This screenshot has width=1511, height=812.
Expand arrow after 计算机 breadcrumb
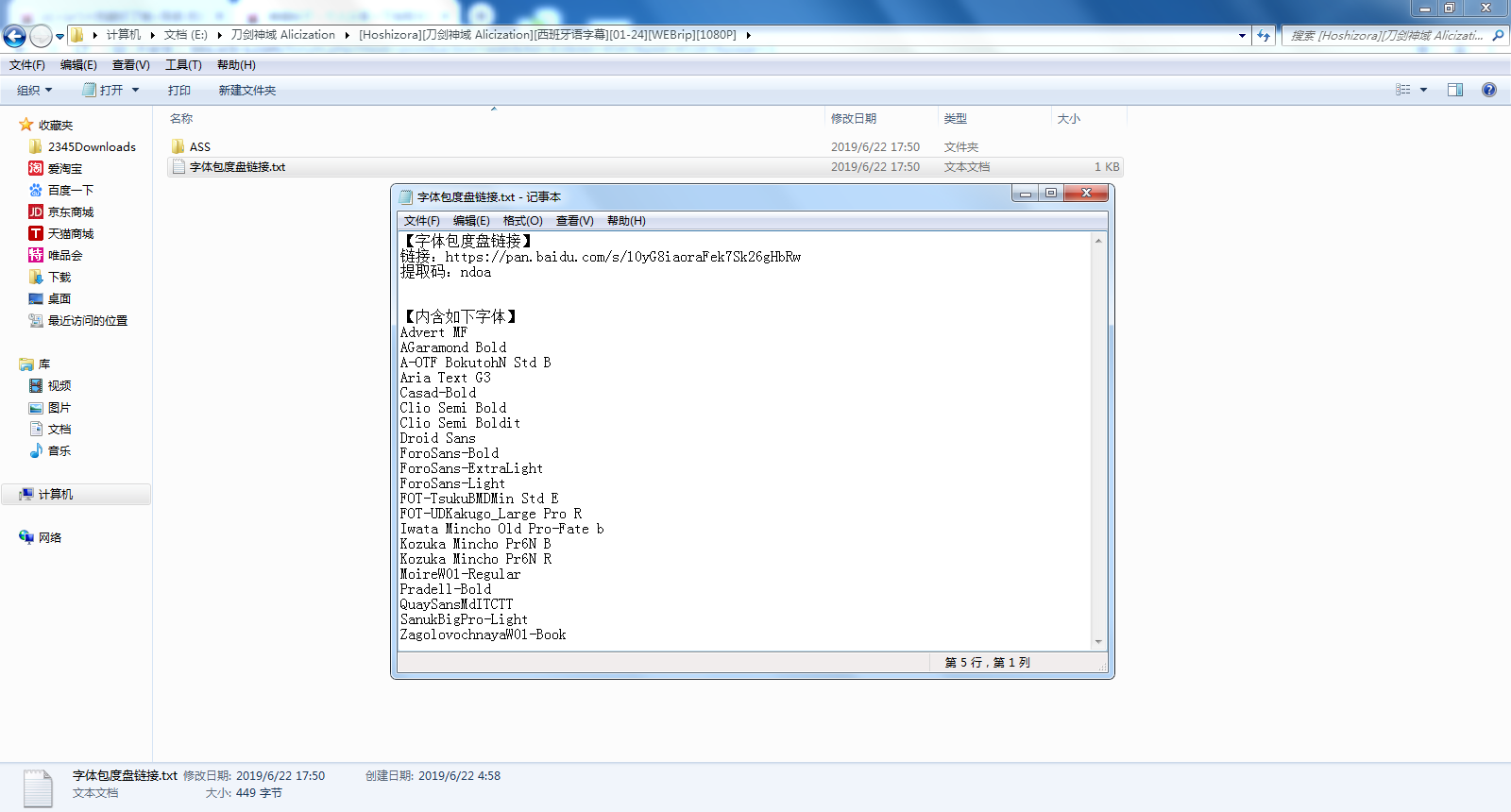click(152, 35)
